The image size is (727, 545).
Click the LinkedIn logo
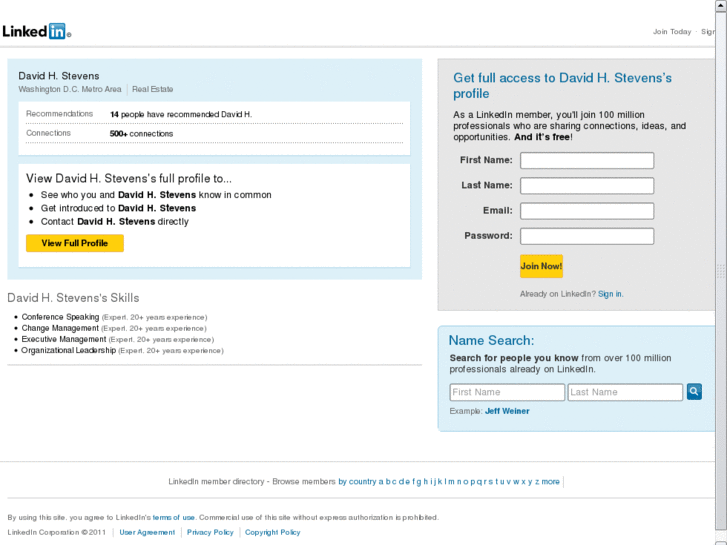pos(36,31)
